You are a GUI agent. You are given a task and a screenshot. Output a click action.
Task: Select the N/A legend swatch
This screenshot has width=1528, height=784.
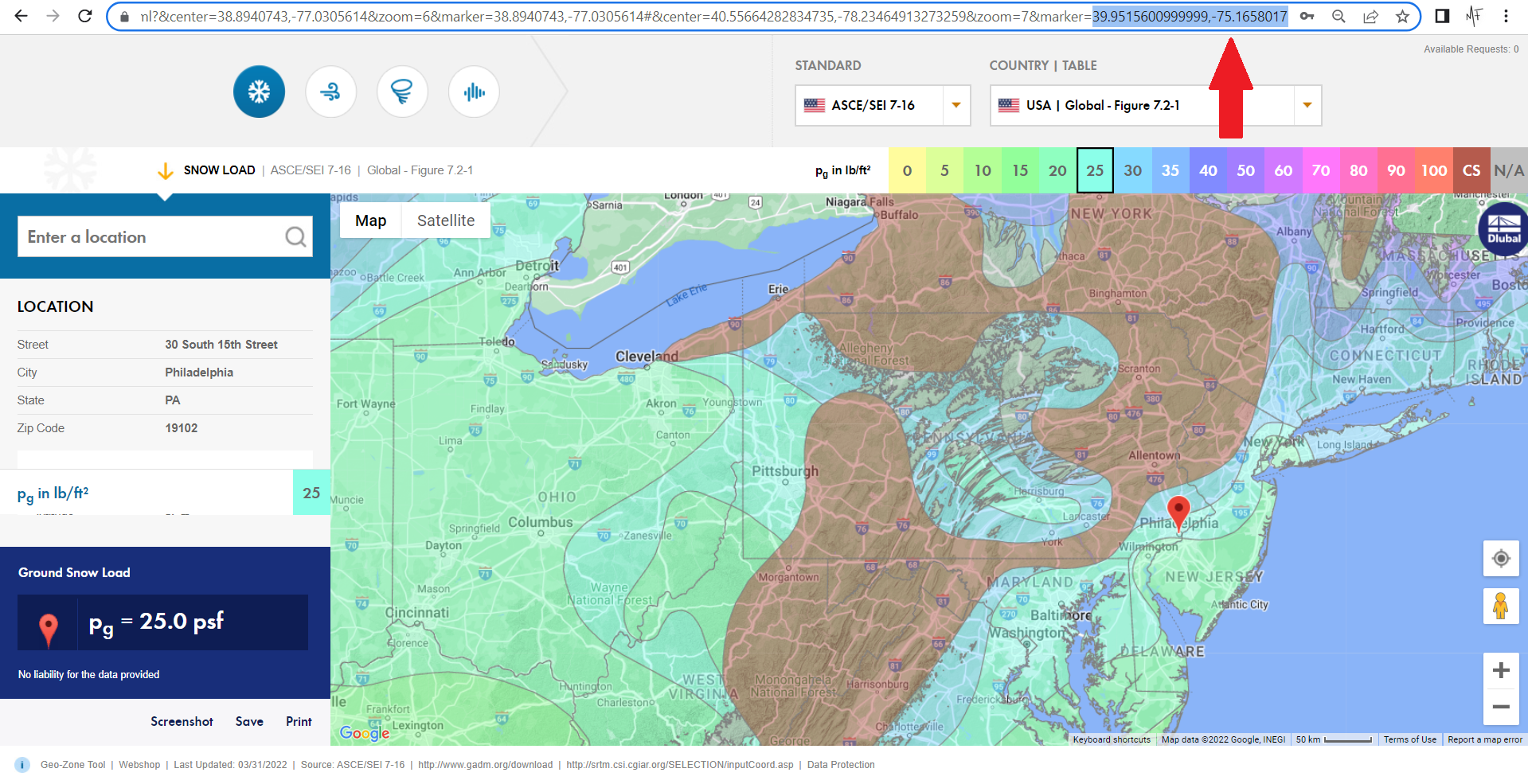(x=1509, y=170)
